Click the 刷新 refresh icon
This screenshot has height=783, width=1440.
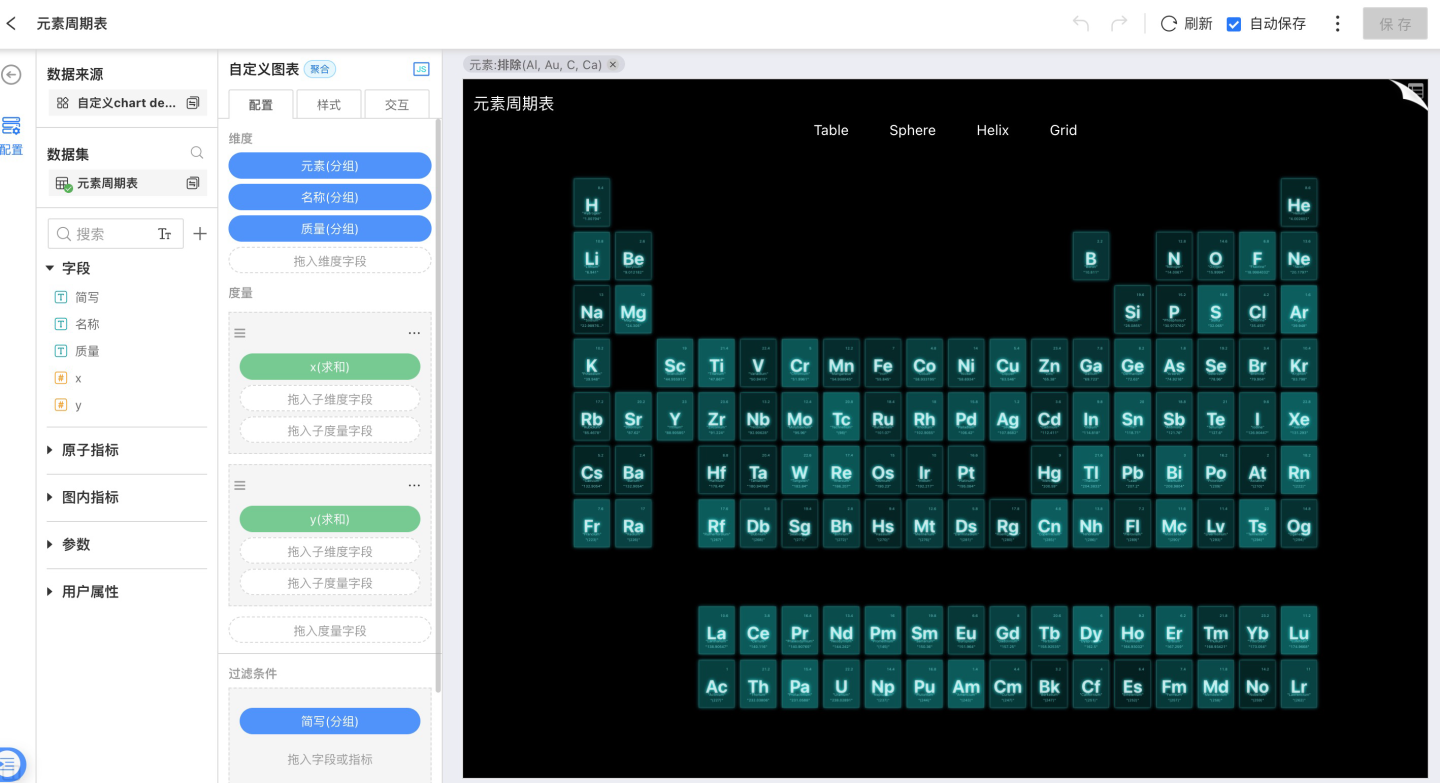click(x=1168, y=23)
